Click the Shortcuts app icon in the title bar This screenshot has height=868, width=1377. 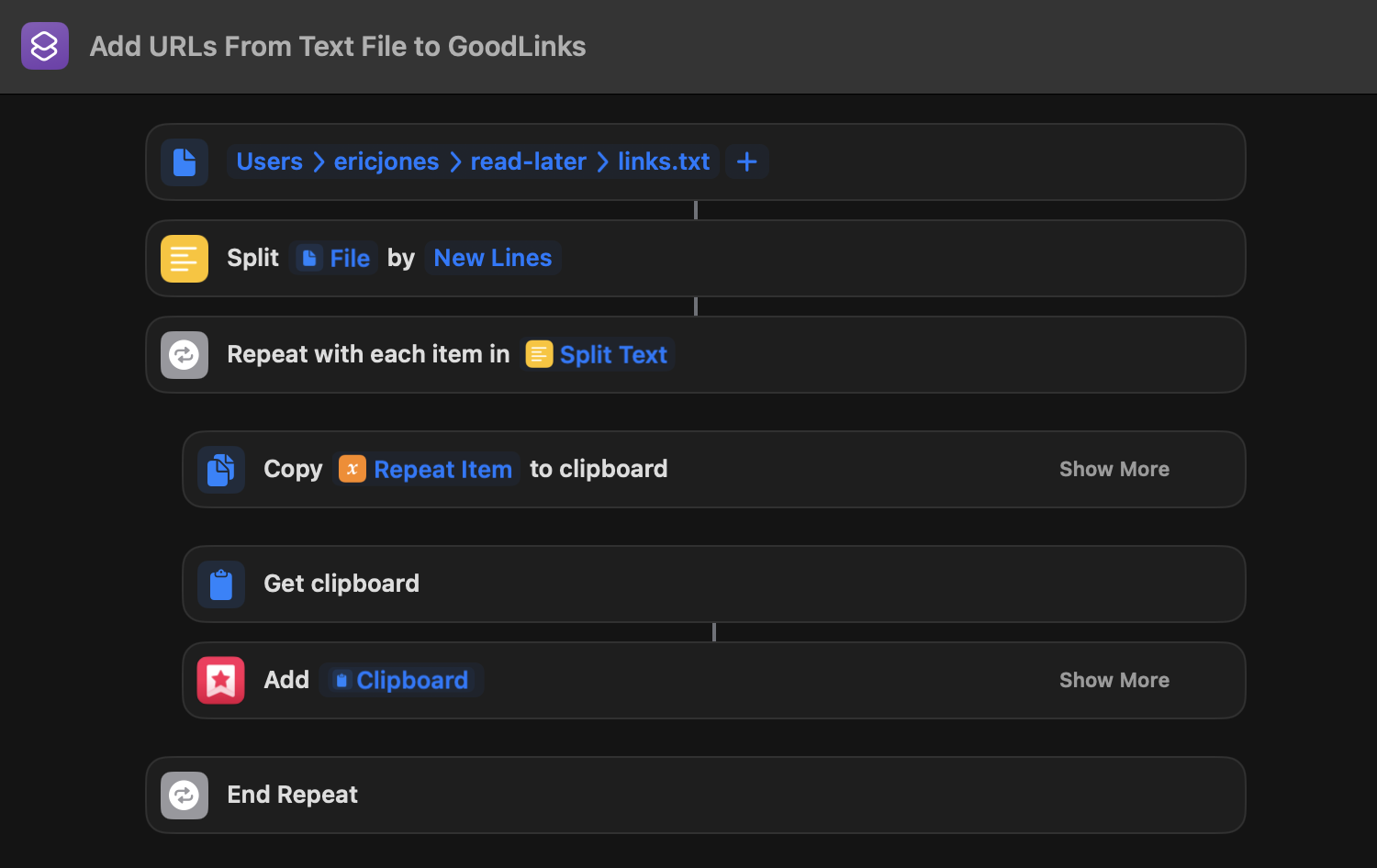(44, 45)
